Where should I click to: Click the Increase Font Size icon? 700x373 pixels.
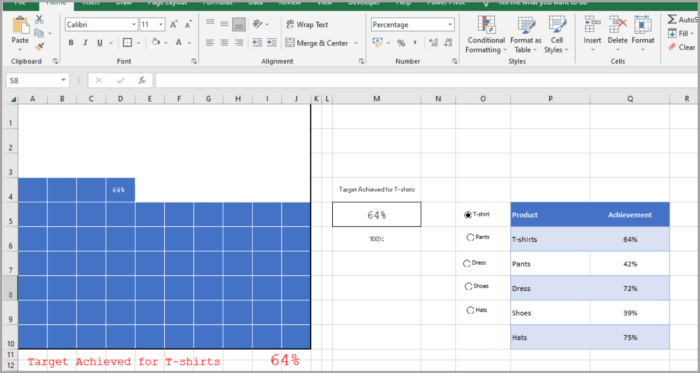[174, 25]
